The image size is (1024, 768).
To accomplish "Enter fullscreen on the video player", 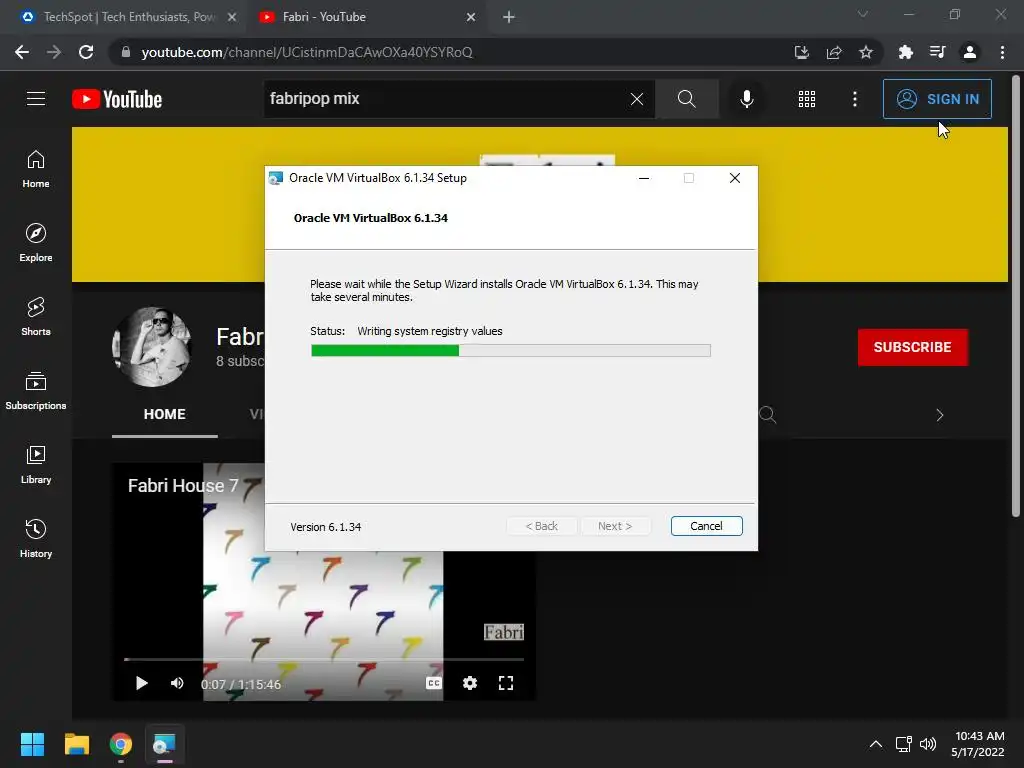I will pos(505,683).
